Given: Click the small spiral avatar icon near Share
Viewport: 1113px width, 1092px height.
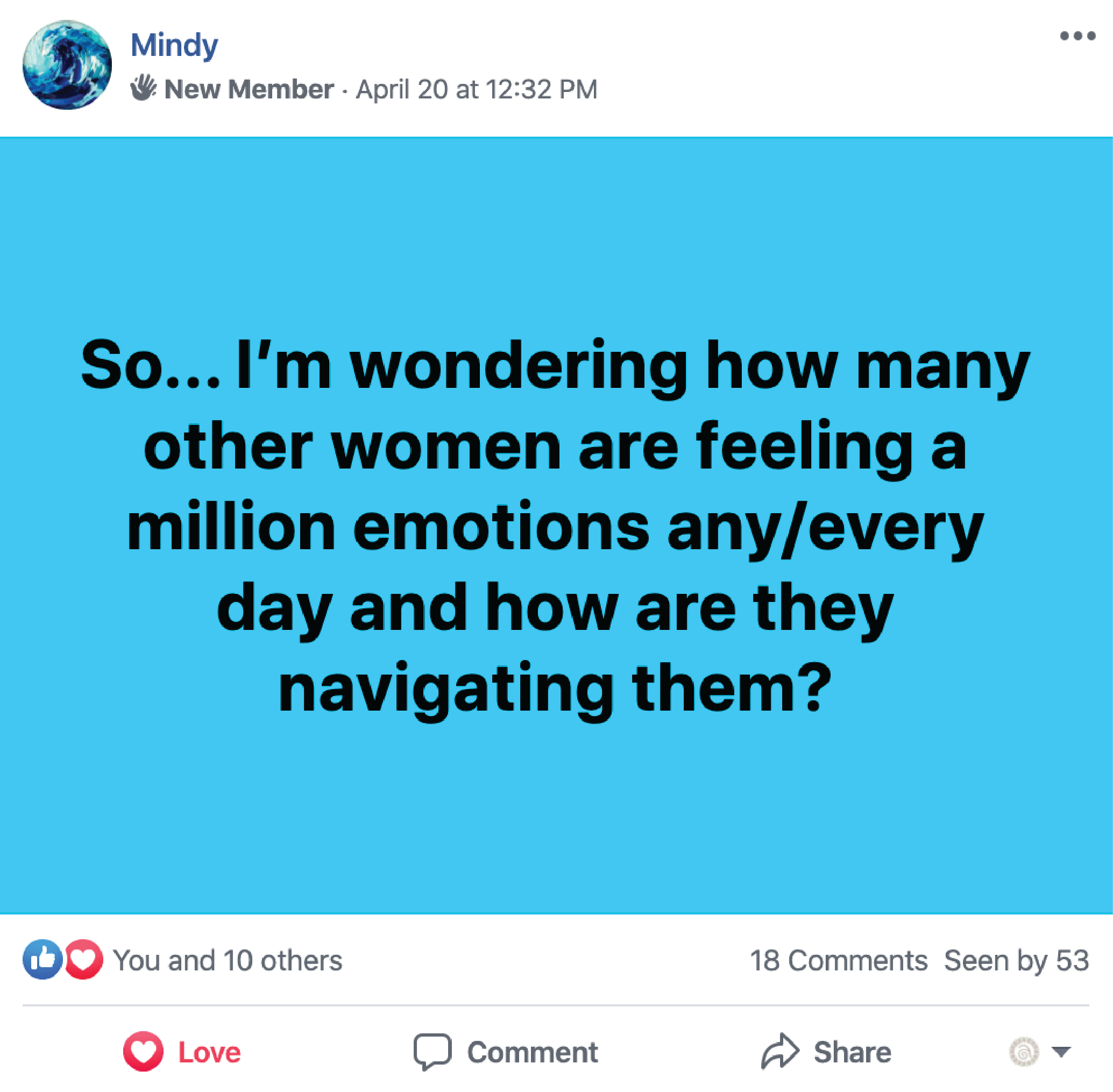Looking at the screenshot, I should [x=1024, y=1052].
